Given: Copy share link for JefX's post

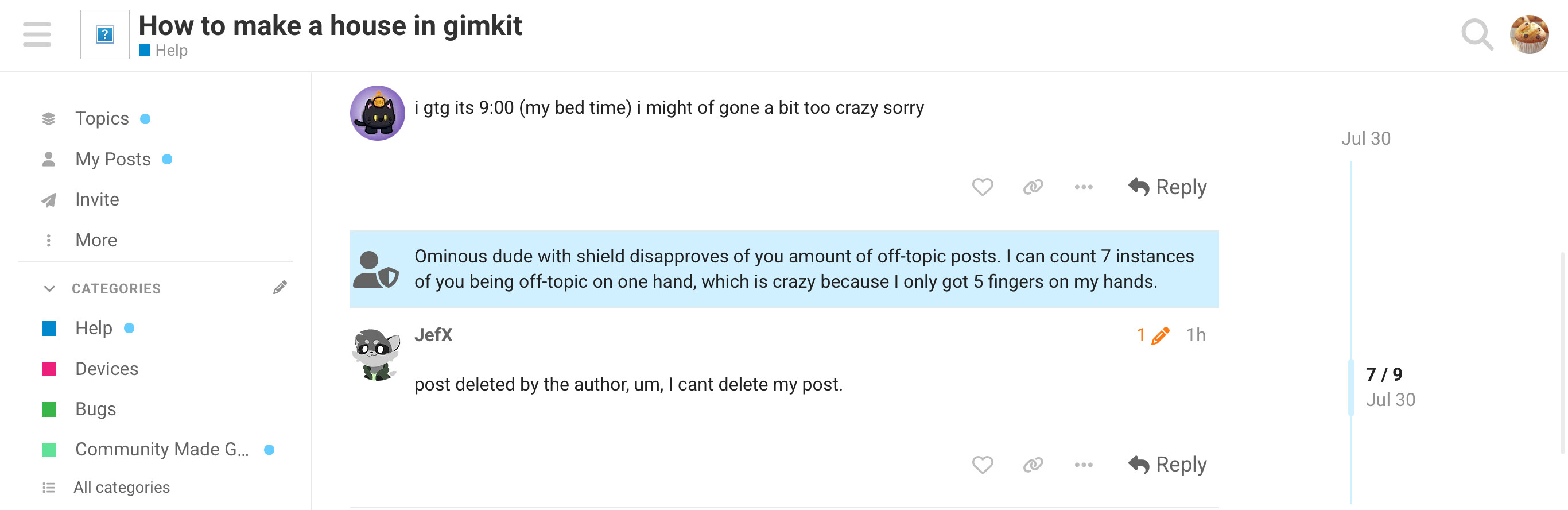Looking at the screenshot, I should tap(1033, 465).
